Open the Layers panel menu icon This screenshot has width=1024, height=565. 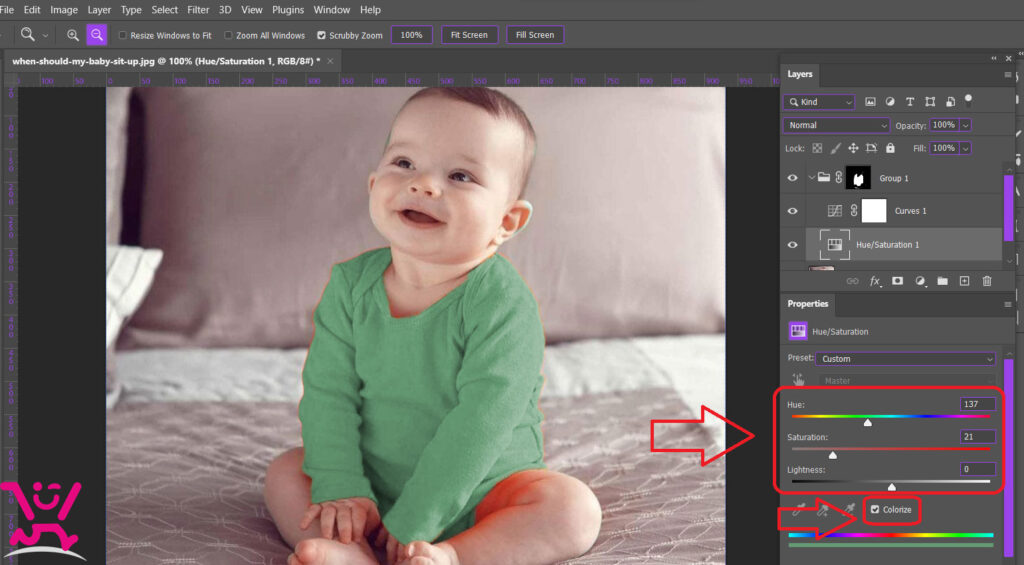pyautogui.click(x=1008, y=74)
